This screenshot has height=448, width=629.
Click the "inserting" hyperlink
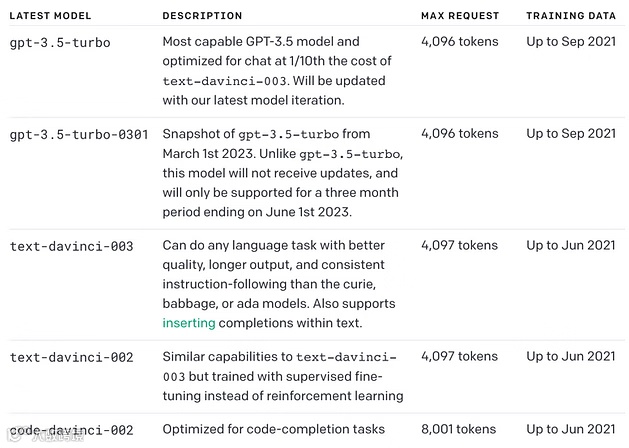189,323
